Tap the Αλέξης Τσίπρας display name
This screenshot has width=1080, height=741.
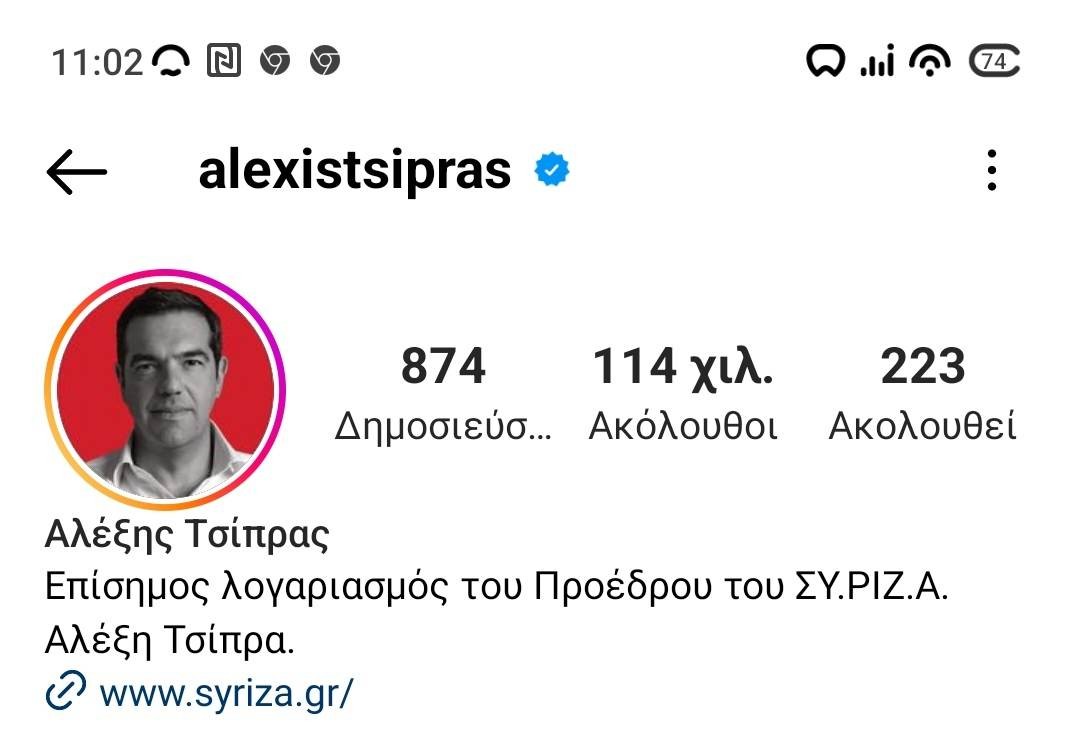187,534
